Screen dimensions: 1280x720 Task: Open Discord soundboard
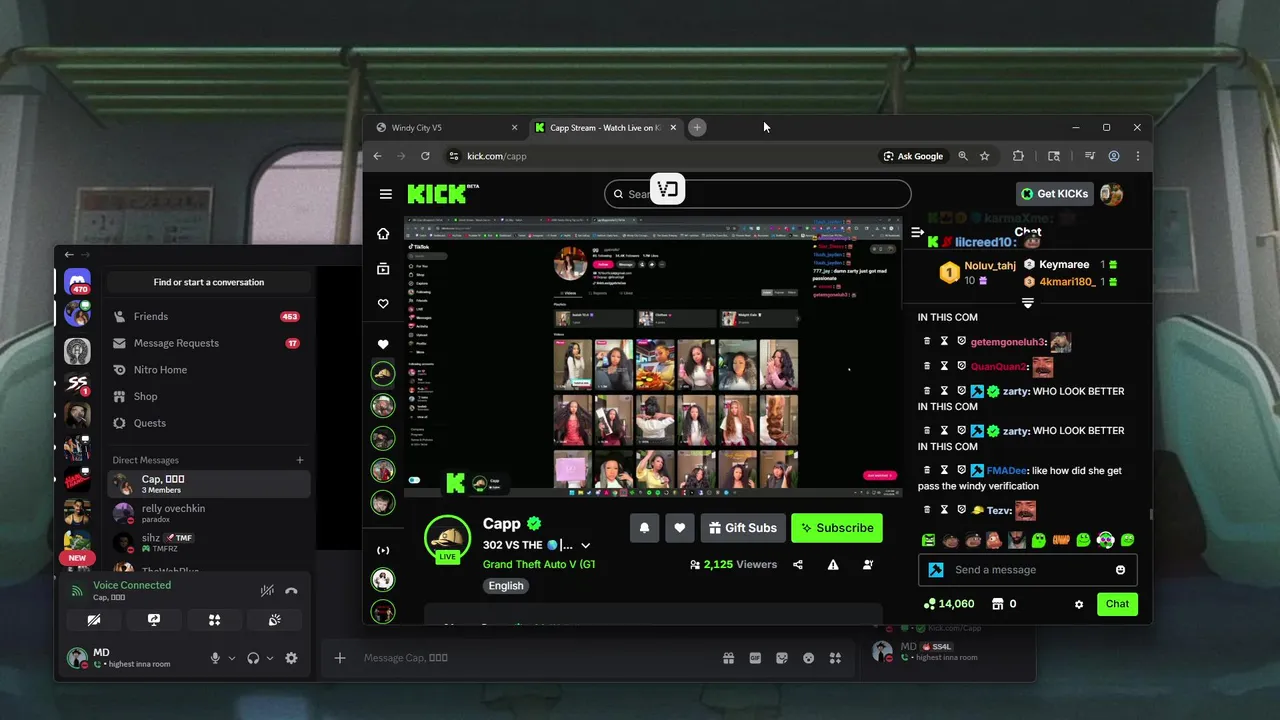point(274,620)
